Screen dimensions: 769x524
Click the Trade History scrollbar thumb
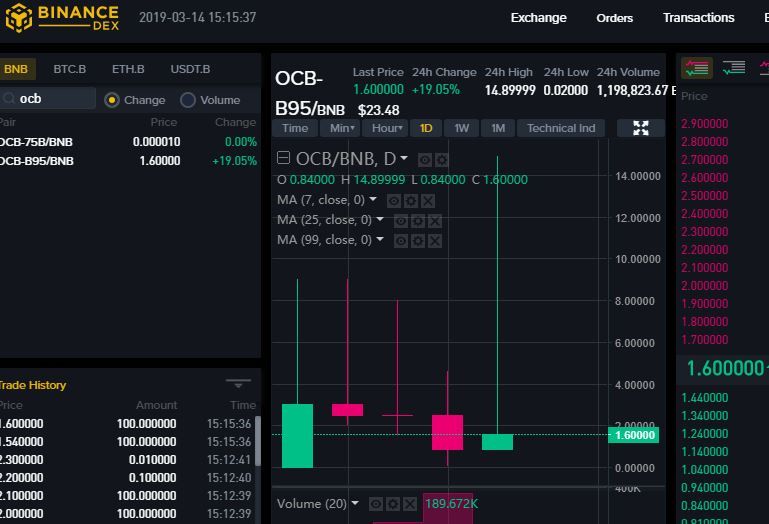click(x=258, y=441)
